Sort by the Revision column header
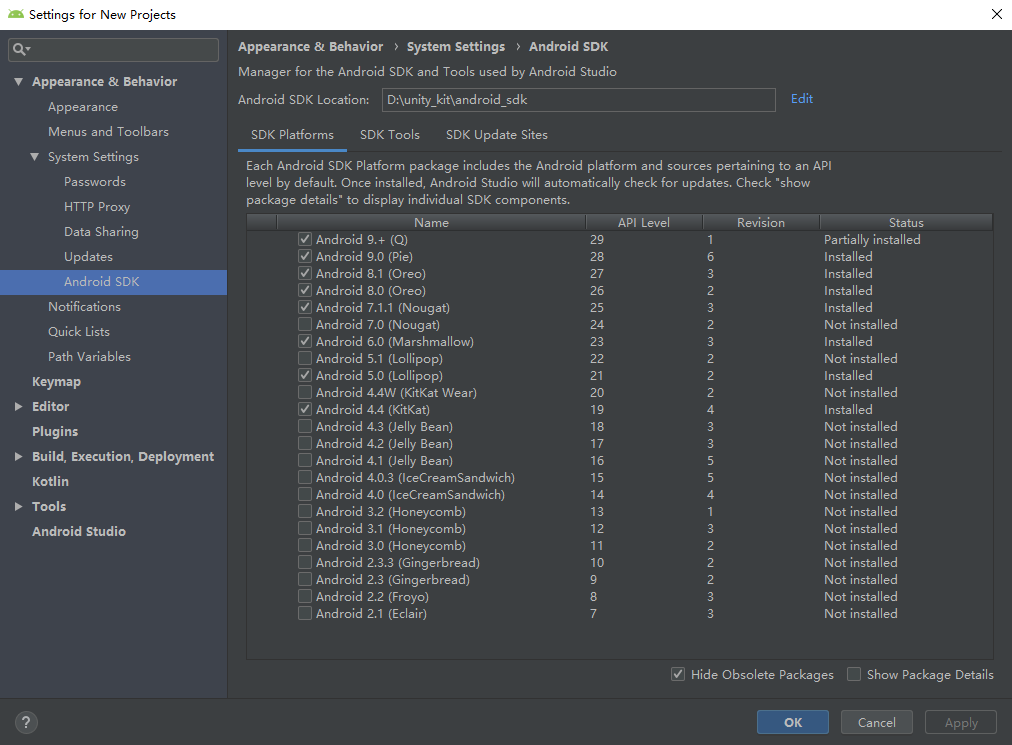This screenshot has width=1012, height=745. (x=761, y=223)
